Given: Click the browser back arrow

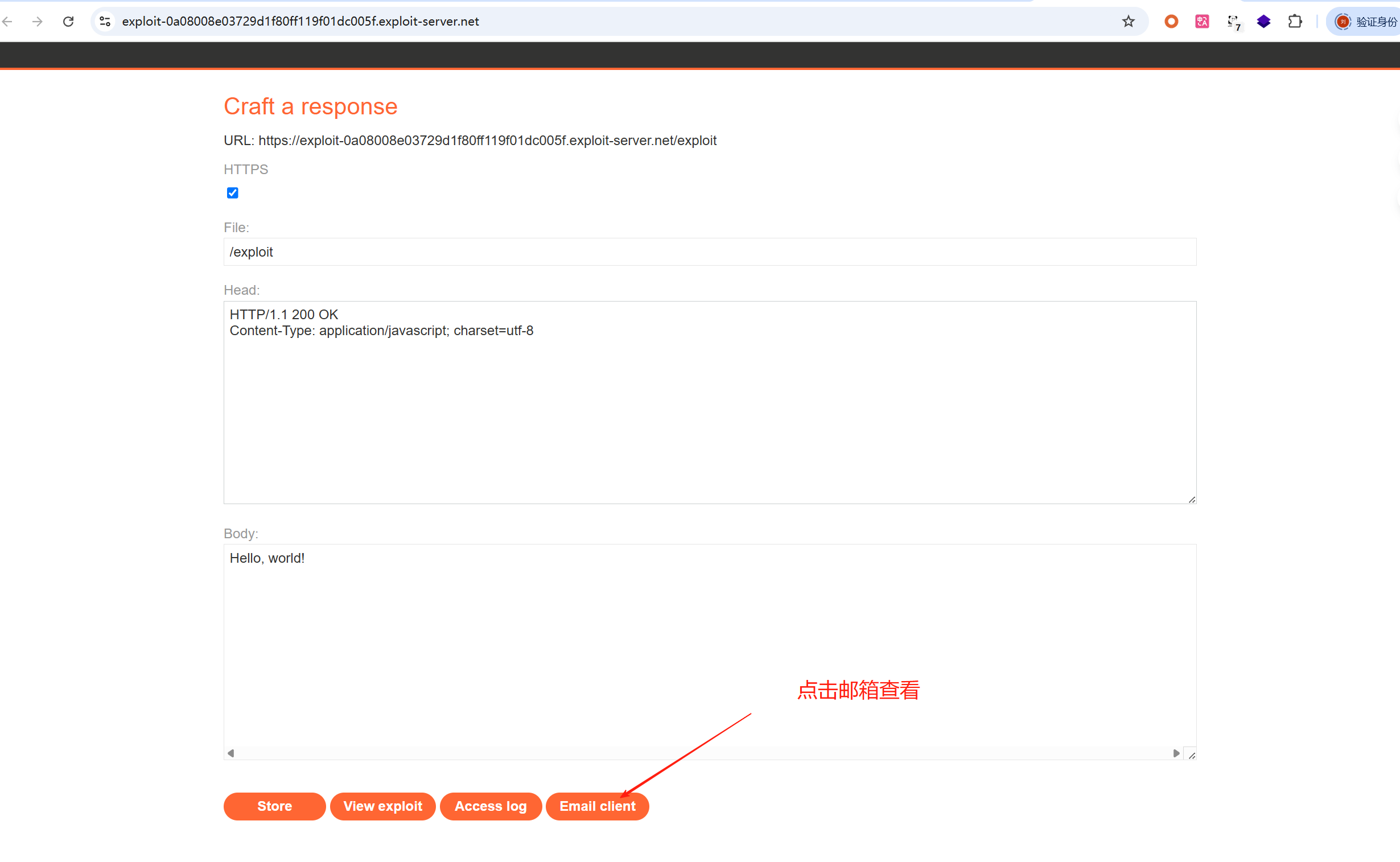Looking at the screenshot, I should click(x=8, y=22).
